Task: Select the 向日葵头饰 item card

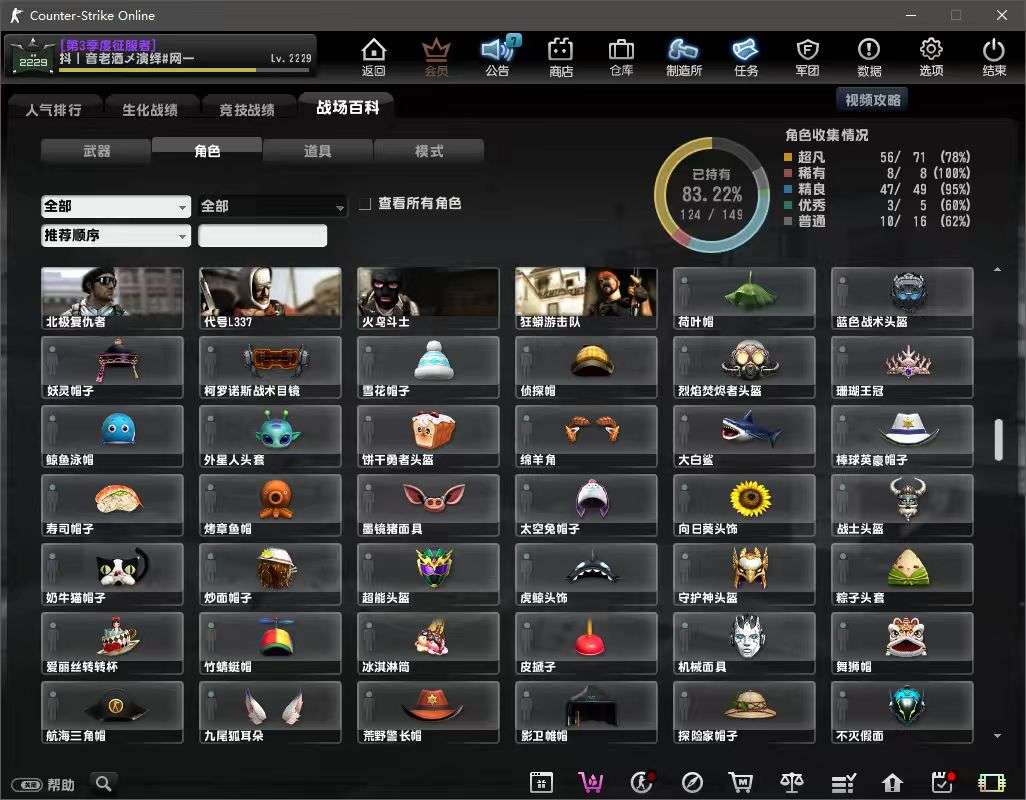Action: (744, 505)
